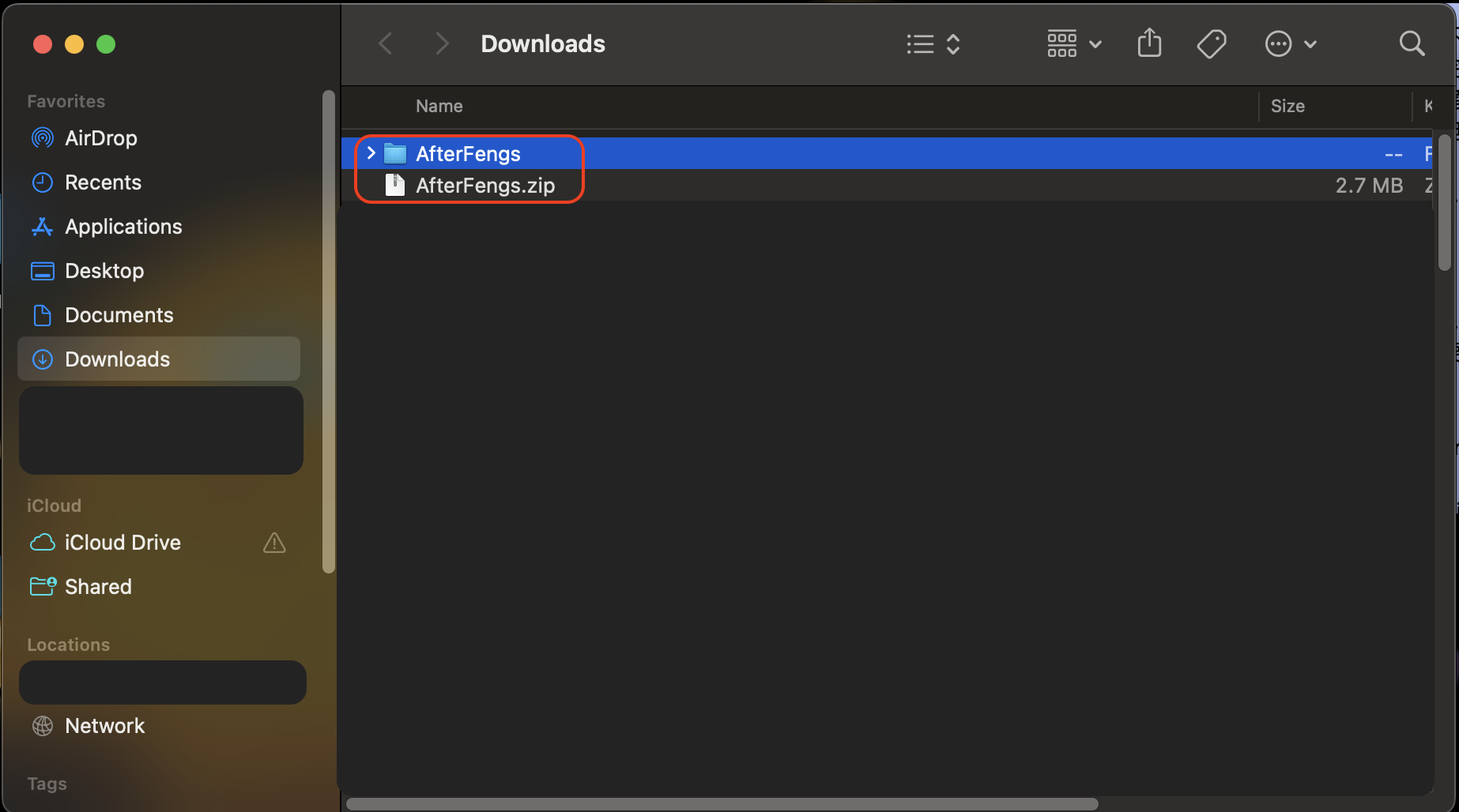This screenshot has height=812, width=1459.
Task: Open the view mode switcher dropdown
Action: [x=933, y=43]
